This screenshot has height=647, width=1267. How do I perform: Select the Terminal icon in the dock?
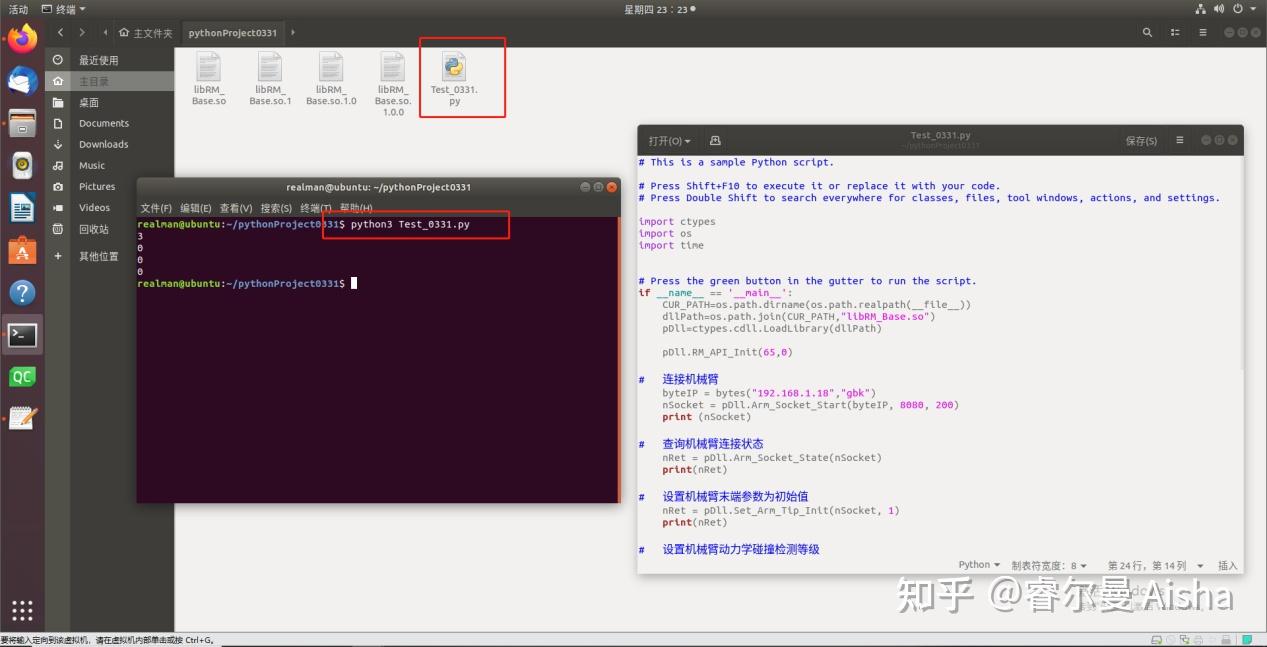(21, 335)
